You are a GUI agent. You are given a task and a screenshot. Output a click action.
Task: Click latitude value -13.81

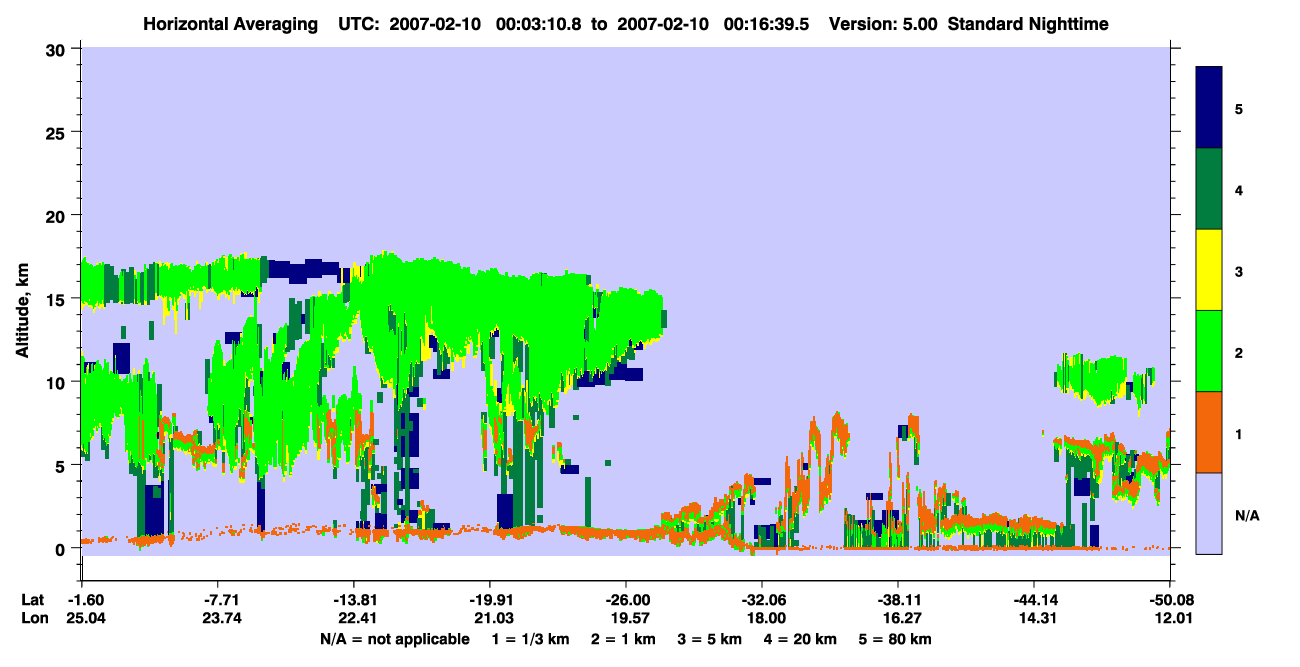pos(353,600)
